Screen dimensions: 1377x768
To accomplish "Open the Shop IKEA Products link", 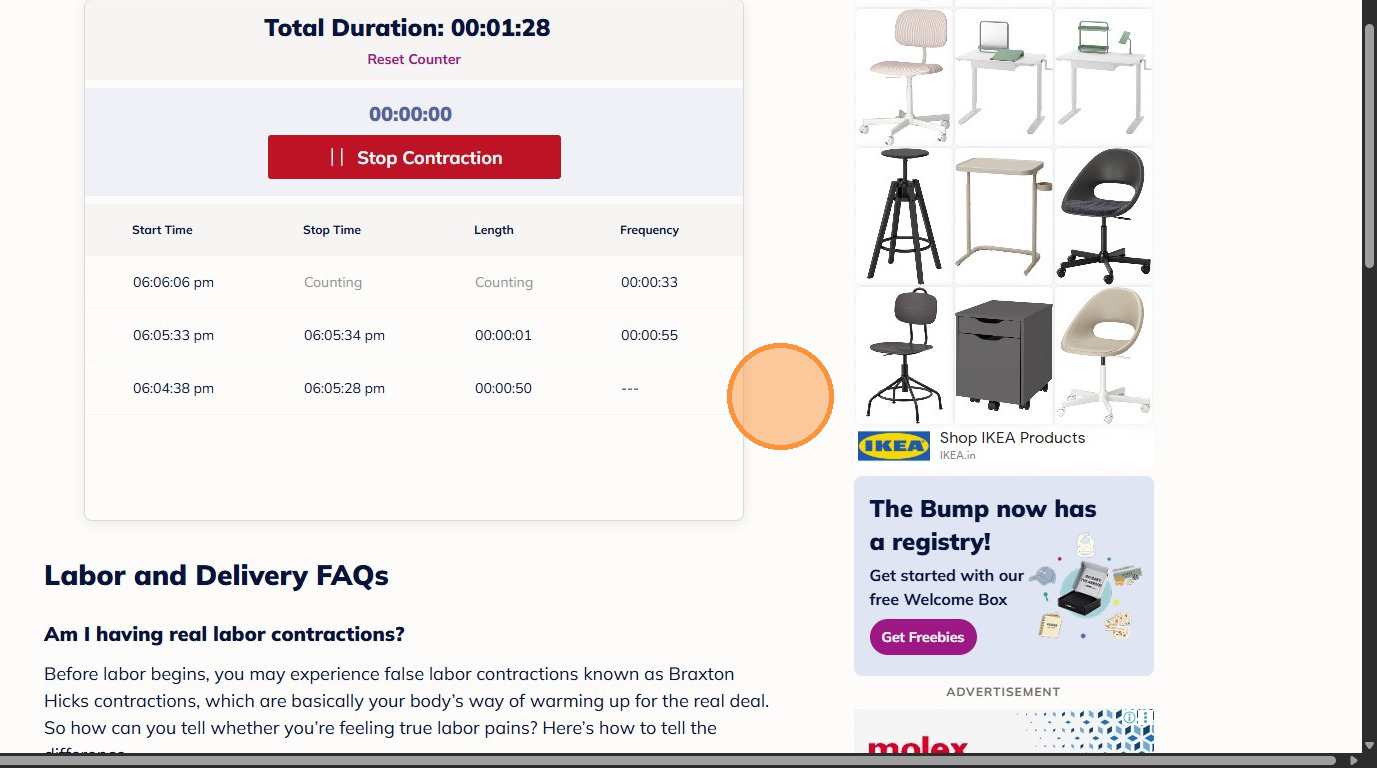I will (1012, 438).
